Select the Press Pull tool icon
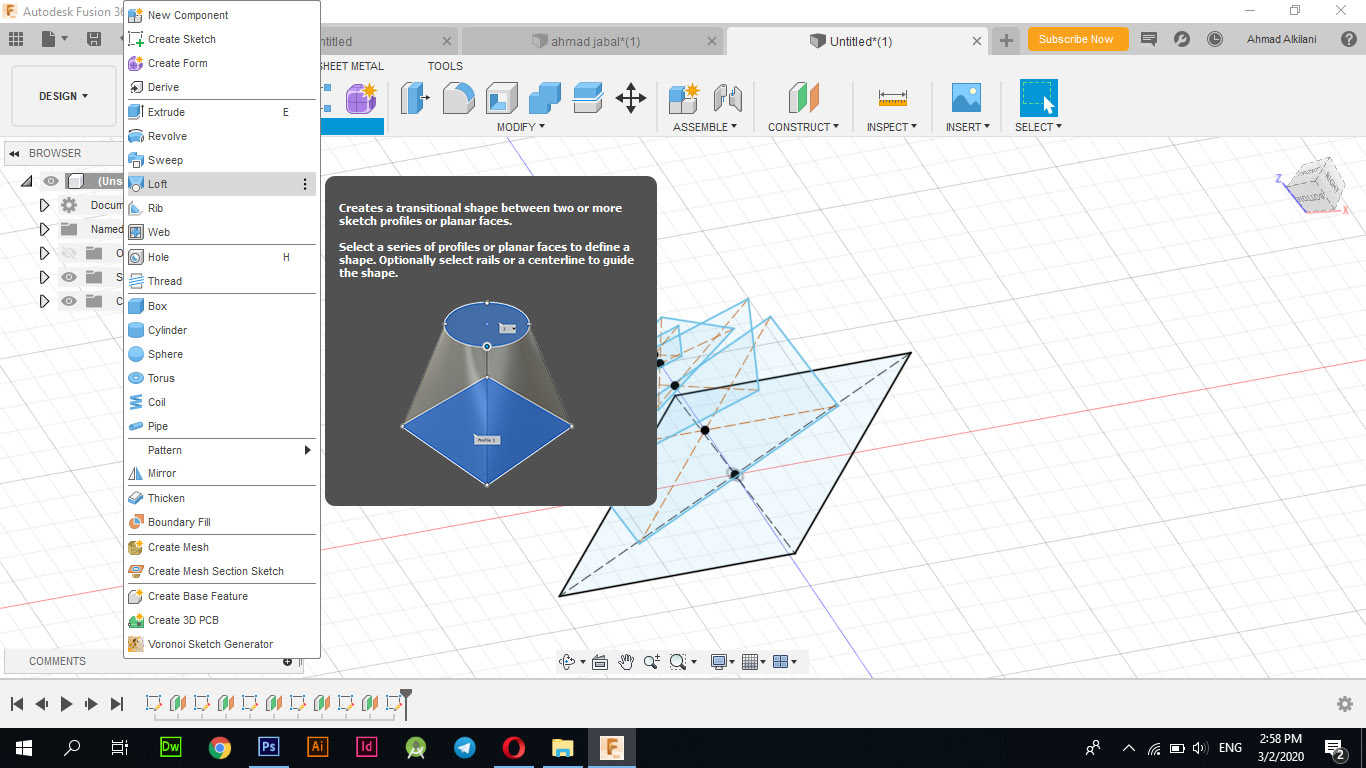This screenshot has height=768, width=1366. pyautogui.click(x=415, y=98)
